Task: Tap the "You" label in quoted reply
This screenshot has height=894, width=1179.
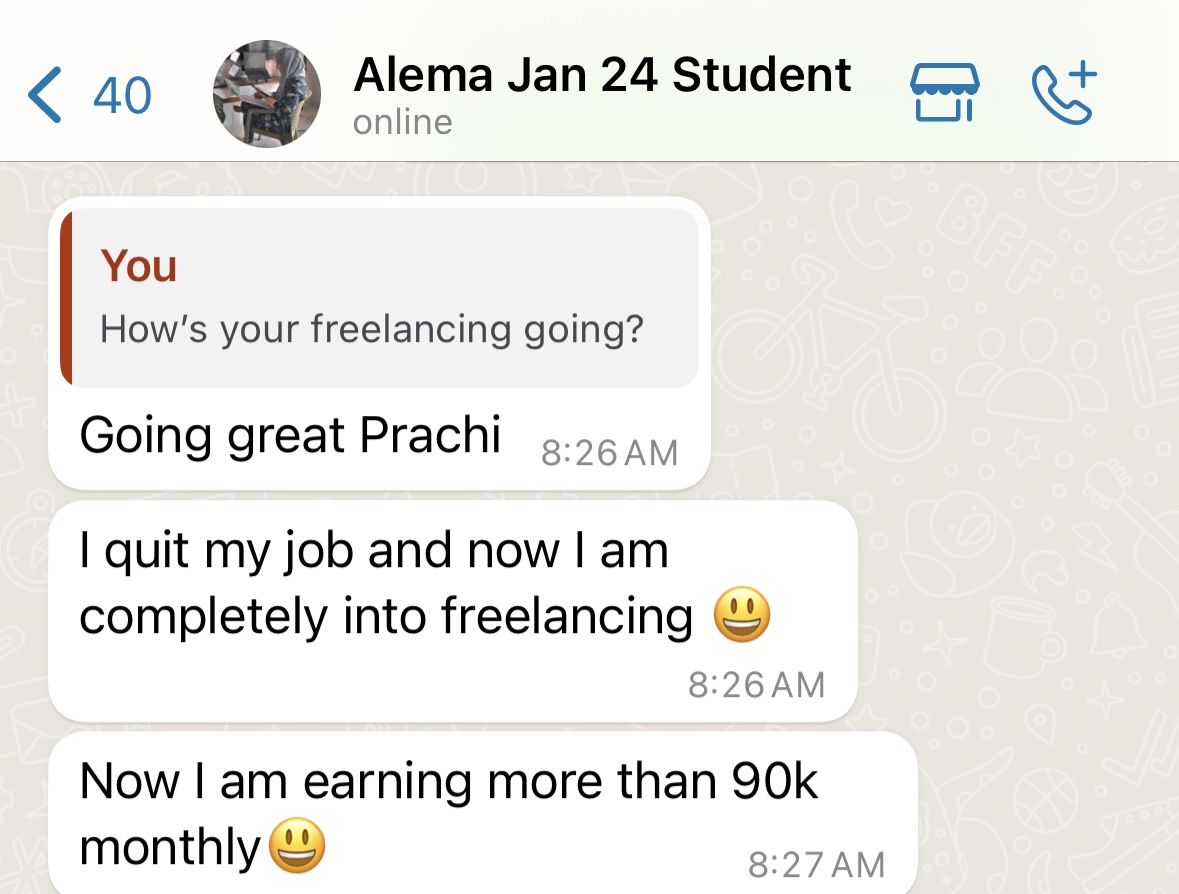Action: (x=139, y=266)
